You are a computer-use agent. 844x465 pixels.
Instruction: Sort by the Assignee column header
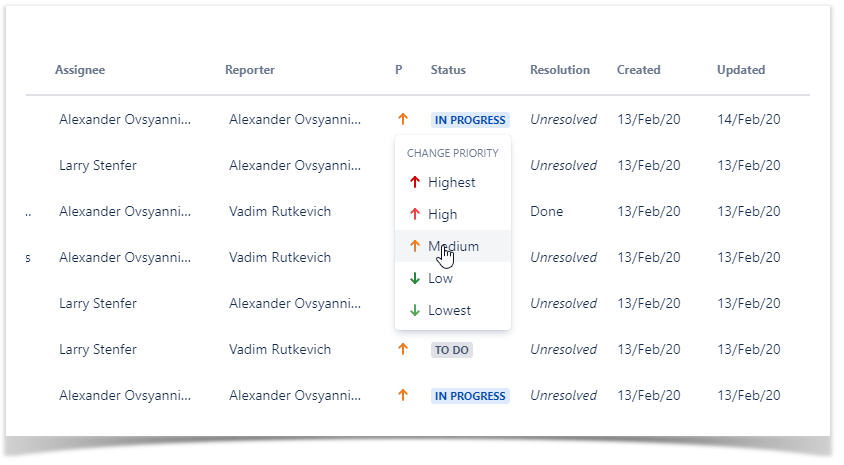pyautogui.click(x=80, y=70)
